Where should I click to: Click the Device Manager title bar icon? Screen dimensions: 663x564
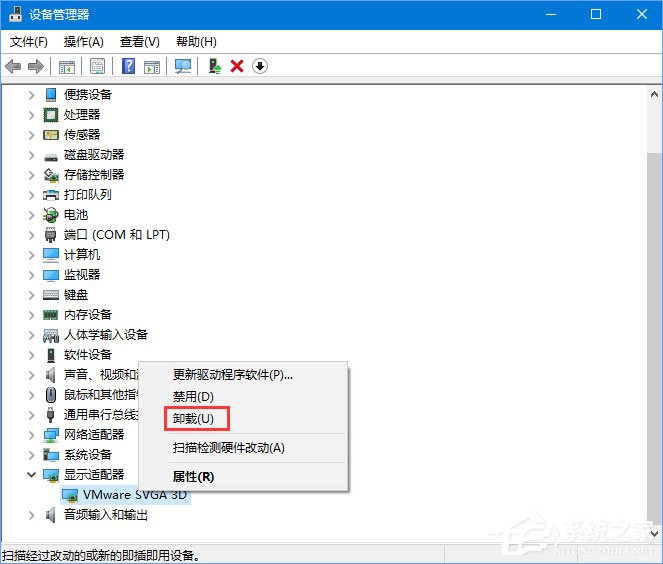(x=16, y=14)
